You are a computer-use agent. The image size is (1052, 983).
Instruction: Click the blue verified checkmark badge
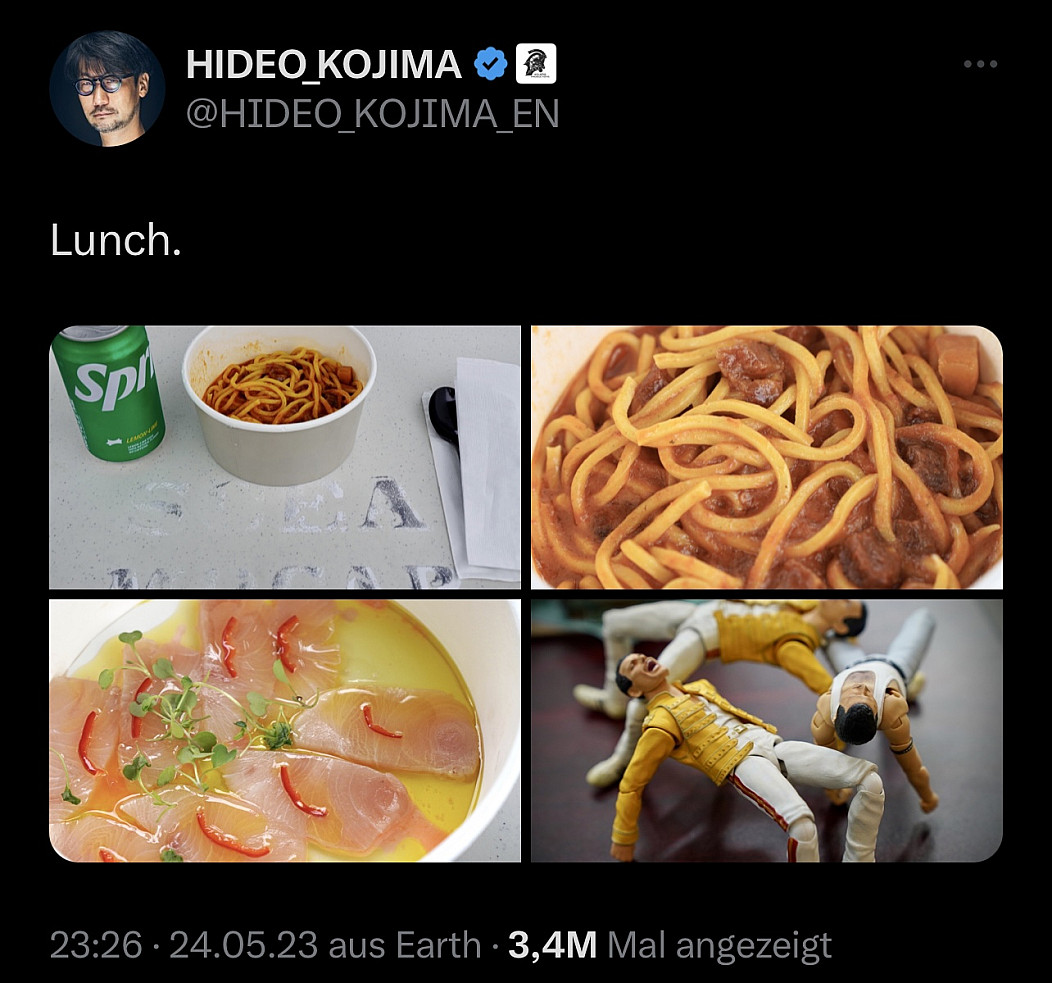pos(490,64)
